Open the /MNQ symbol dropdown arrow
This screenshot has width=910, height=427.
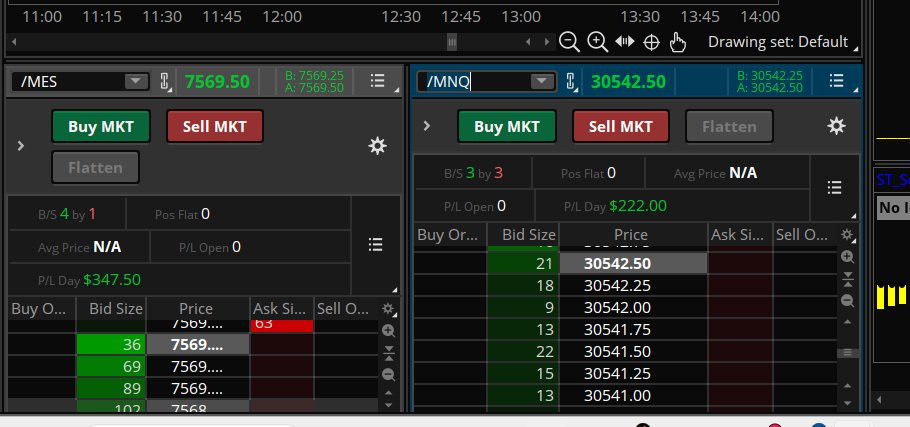tap(543, 82)
